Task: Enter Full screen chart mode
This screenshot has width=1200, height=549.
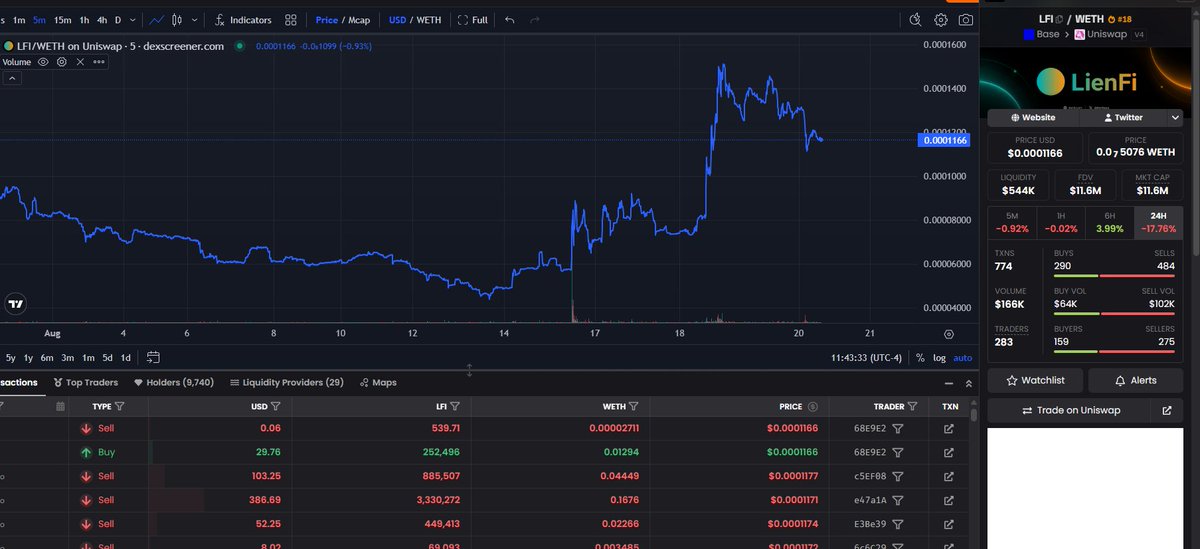Action: (x=473, y=20)
